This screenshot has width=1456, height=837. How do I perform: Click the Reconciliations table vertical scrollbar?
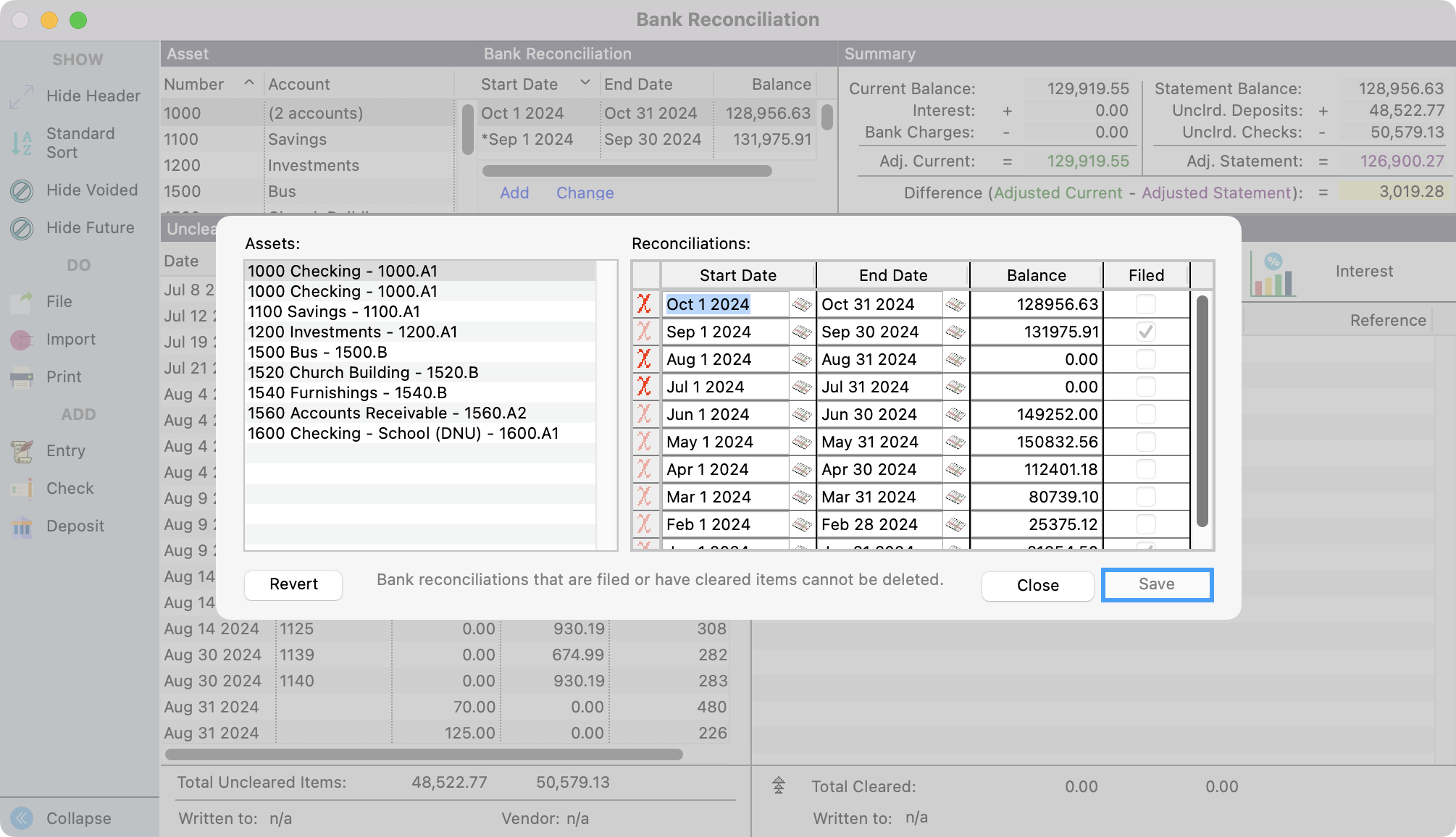coord(1202,411)
